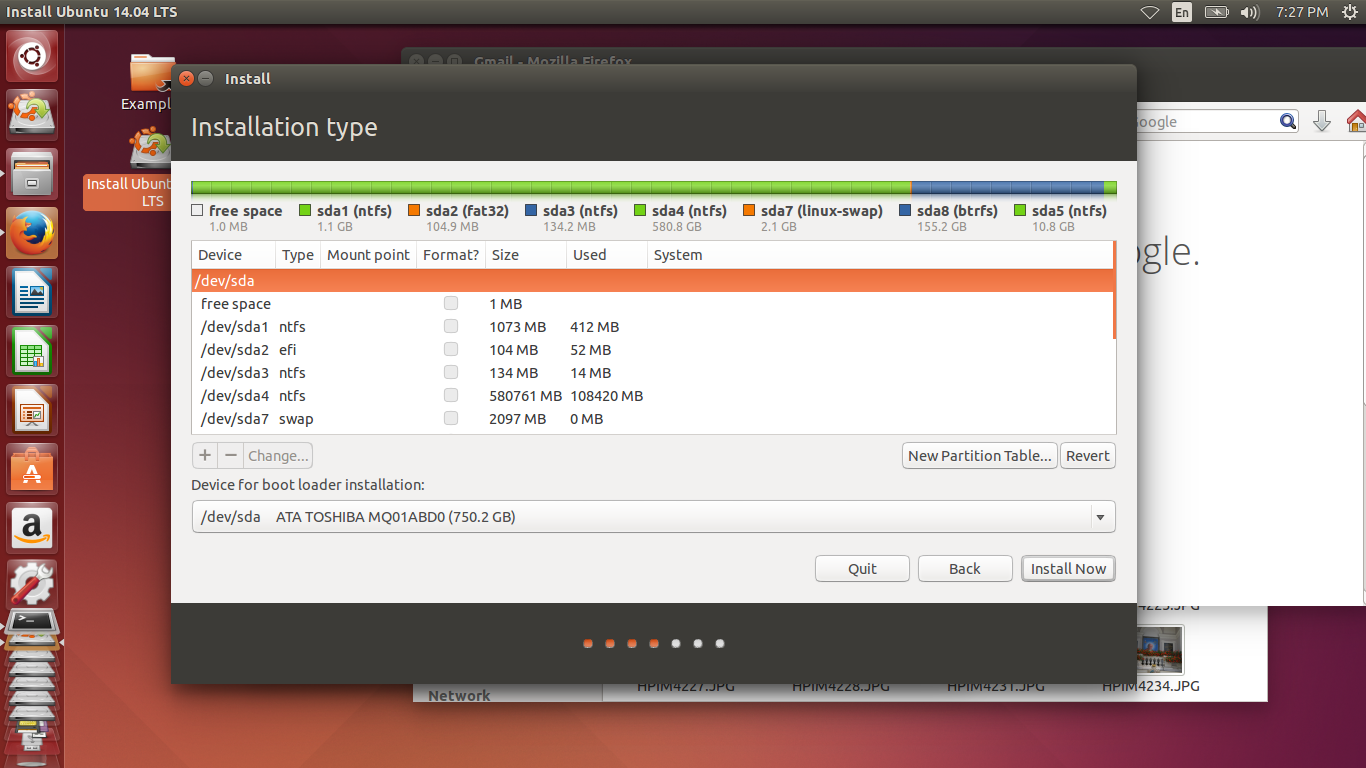This screenshot has width=1366, height=768.
Task: Click the Firefox home icon
Action: pos(1356,121)
